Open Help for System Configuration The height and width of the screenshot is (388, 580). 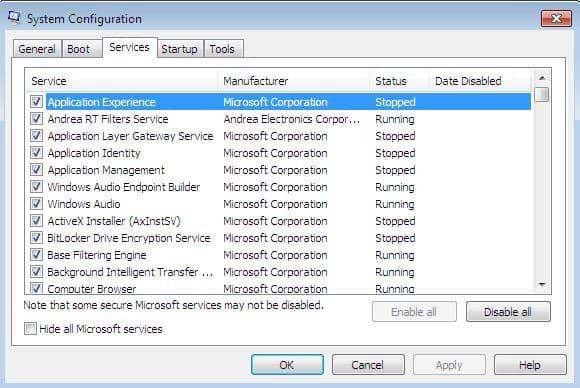[530, 365]
